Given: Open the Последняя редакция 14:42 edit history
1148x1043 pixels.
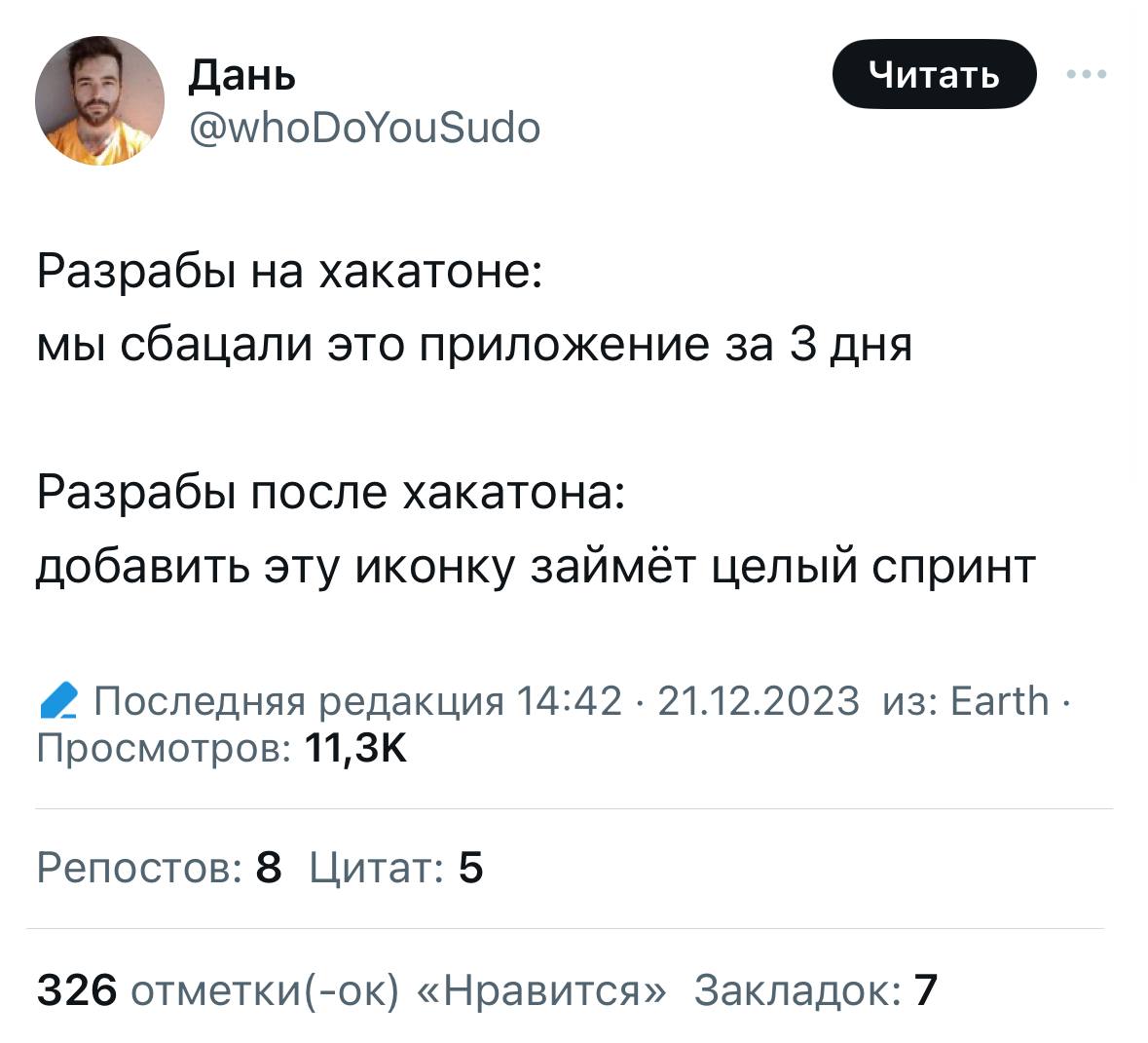Looking at the screenshot, I should [x=357, y=700].
